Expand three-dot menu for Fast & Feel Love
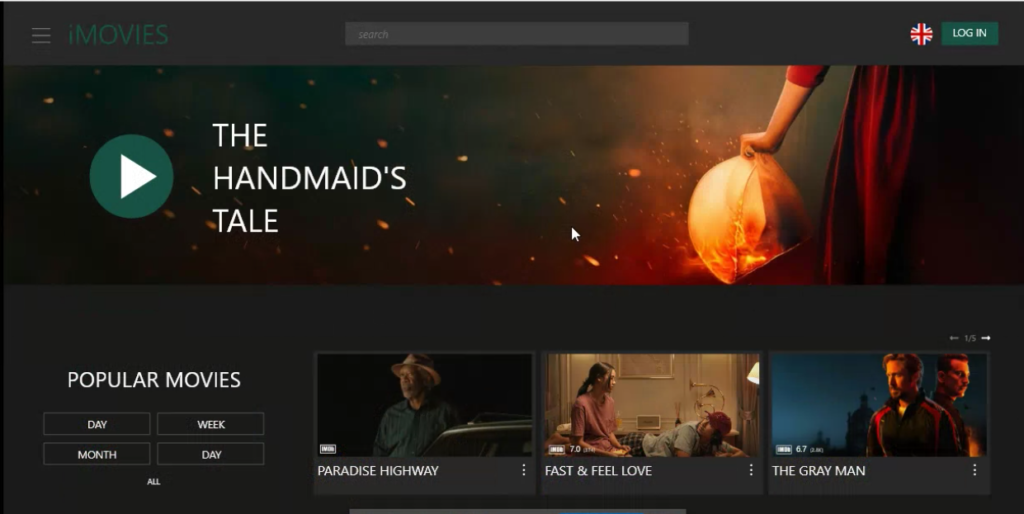Image resolution: width=1024 pixels, height=514 pixels. (750, 470)
